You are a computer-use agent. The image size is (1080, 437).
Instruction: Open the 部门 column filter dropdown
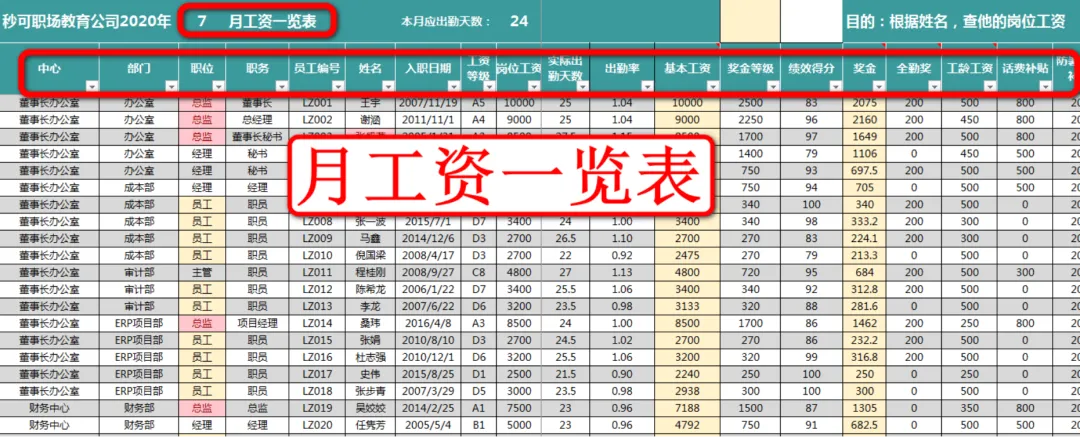(172, 86)
